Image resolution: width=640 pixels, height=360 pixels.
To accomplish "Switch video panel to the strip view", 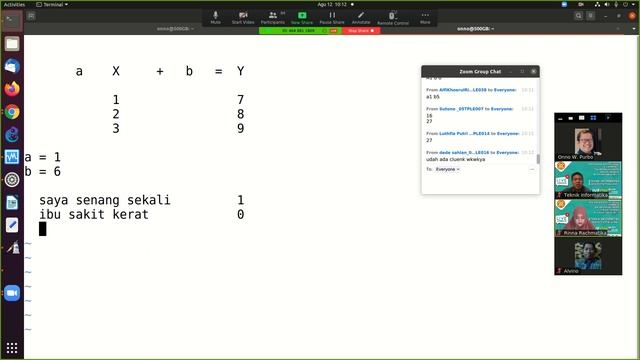I will 582,118.
